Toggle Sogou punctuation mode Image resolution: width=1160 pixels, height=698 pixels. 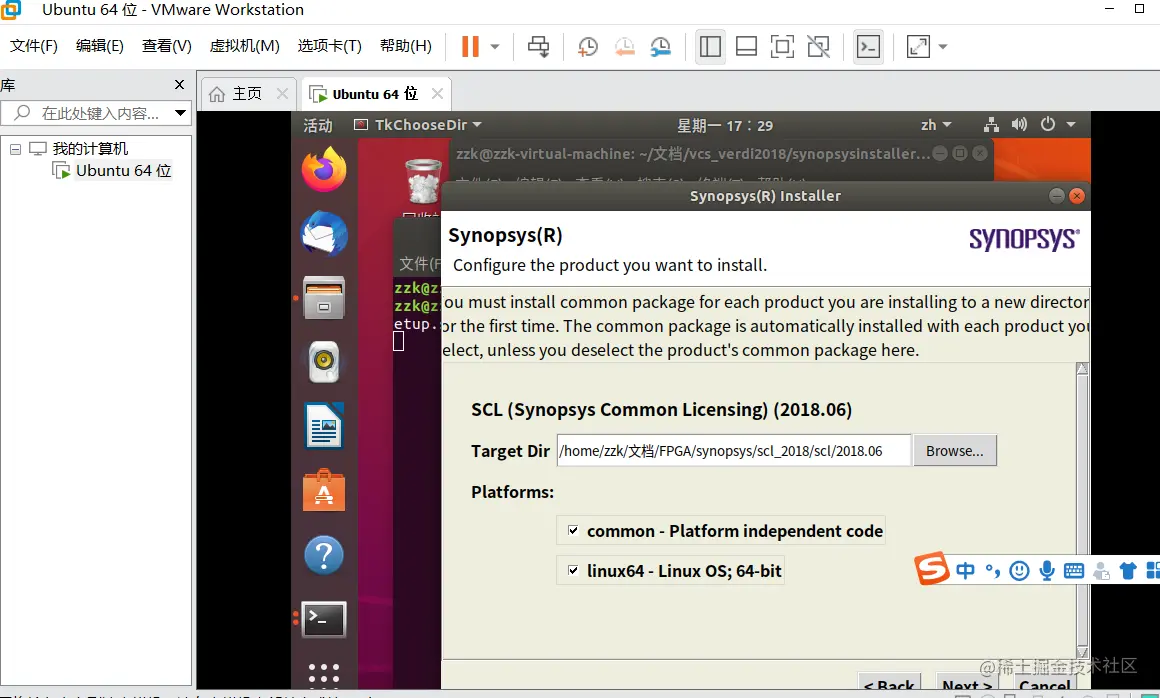(x=993, y=571)
